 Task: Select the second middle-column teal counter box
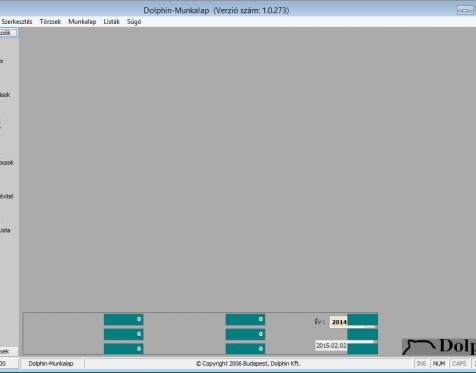pos(245,334)
